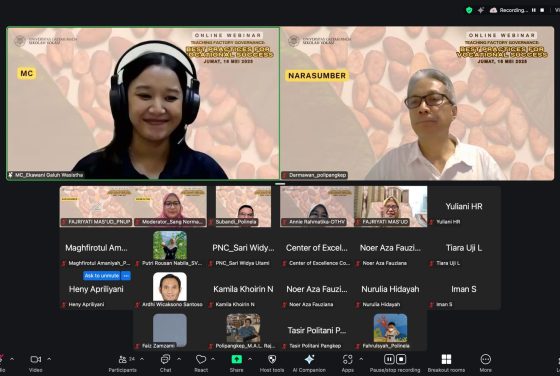This screenshot has height=376, width=560.
Task: Stop recording from the top bar
Action: coord(542,10)
